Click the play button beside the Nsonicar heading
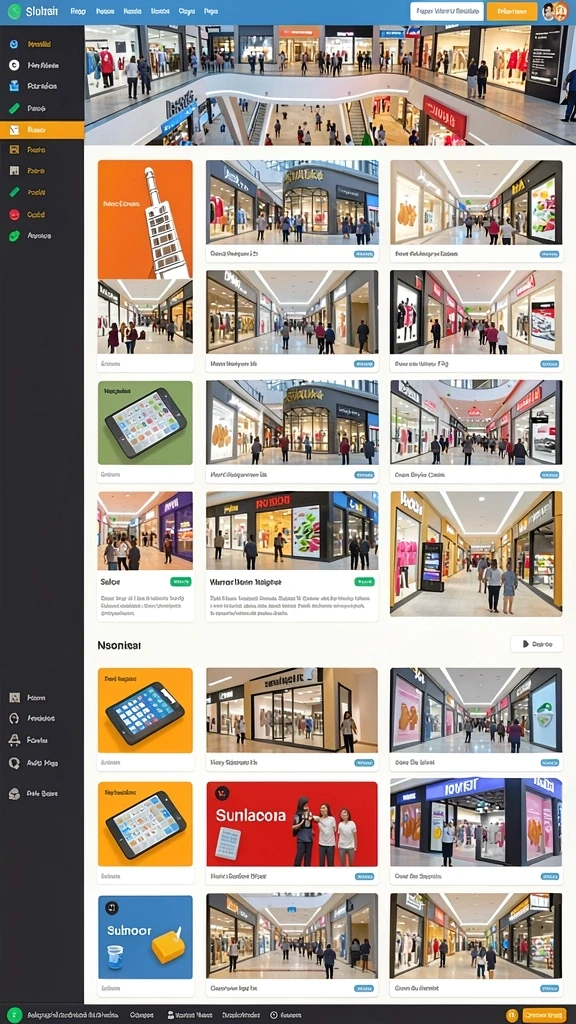 (537, 644)
